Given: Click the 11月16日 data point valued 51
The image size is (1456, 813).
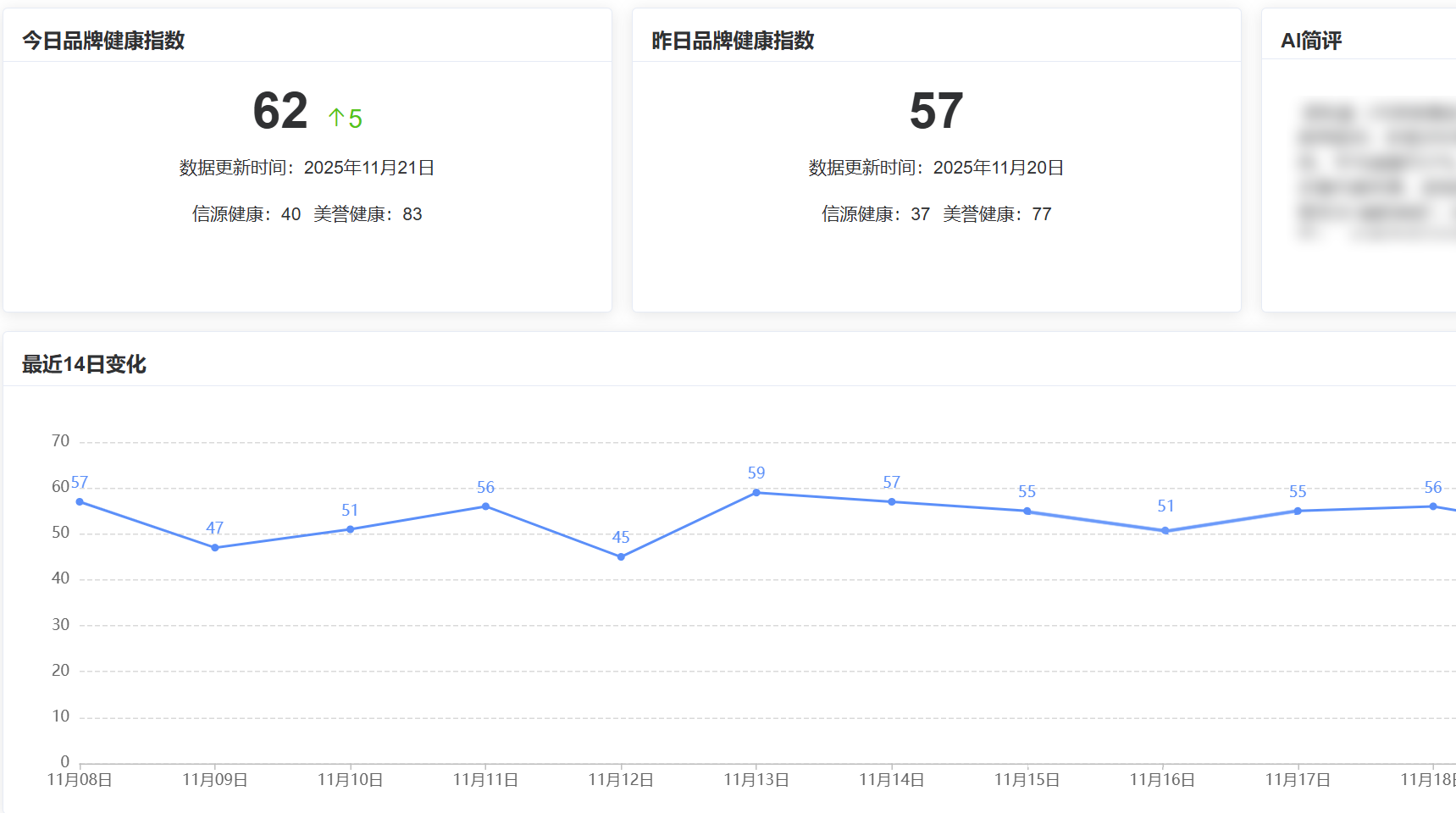Looking at the screenshot, I should [x=1165, y=531].
